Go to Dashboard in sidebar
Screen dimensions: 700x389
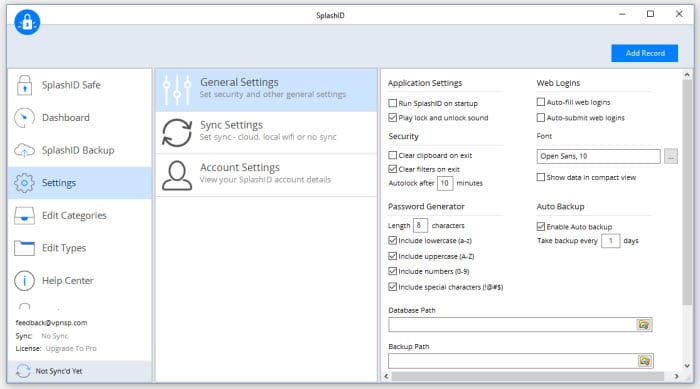79,117
